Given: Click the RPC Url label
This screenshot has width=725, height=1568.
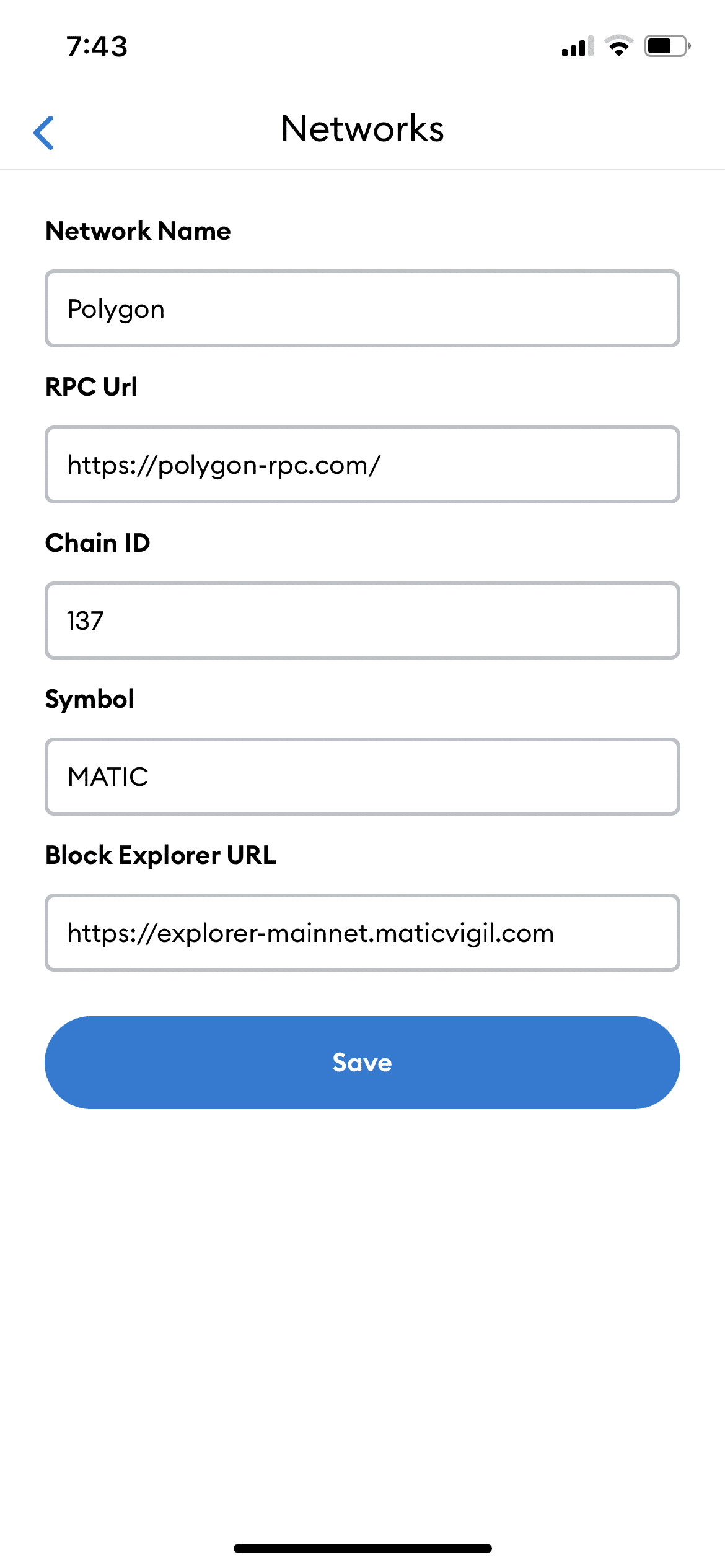Looking at the screenshot, I should [91, 387].
